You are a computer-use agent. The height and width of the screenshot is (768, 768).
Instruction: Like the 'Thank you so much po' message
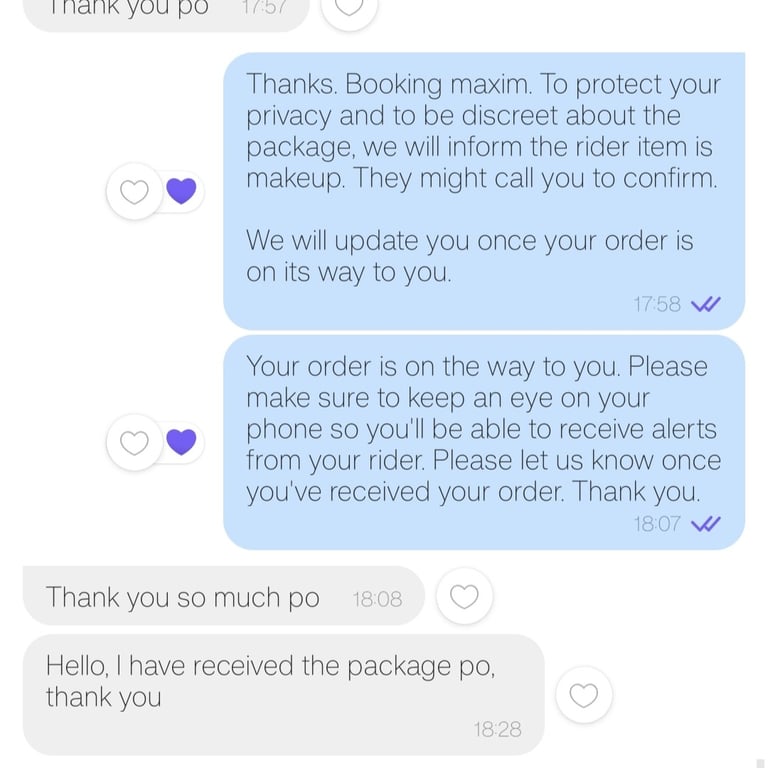coord(464,596)
